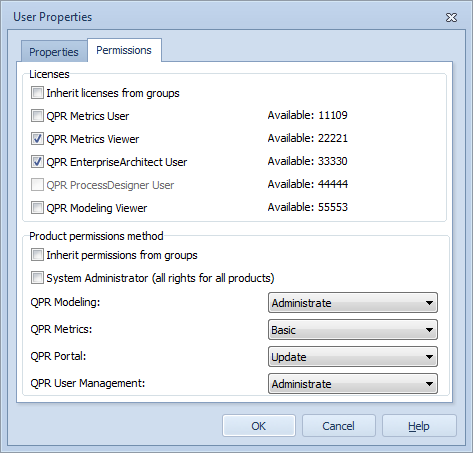
Task: Click the 'QPR User Management:' label
Action: pos(88,383)
